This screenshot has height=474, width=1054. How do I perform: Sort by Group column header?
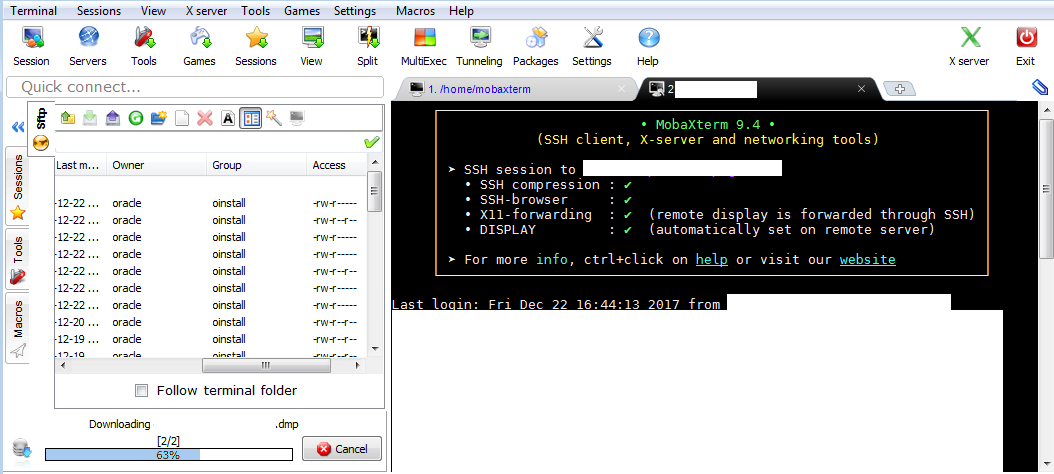coord(256,165)
